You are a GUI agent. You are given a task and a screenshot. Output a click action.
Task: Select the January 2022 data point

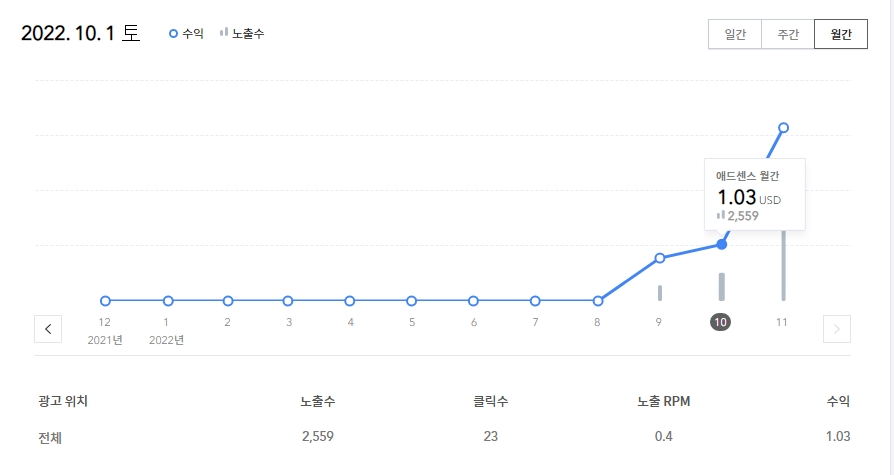(168, 301)
